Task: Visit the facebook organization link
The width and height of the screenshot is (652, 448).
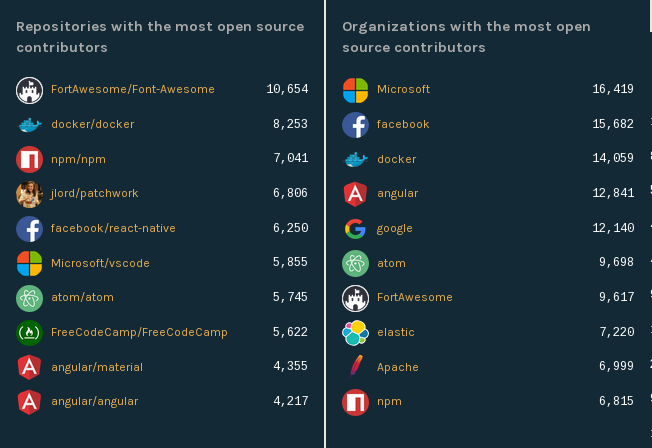Action: tap(403, 124)
